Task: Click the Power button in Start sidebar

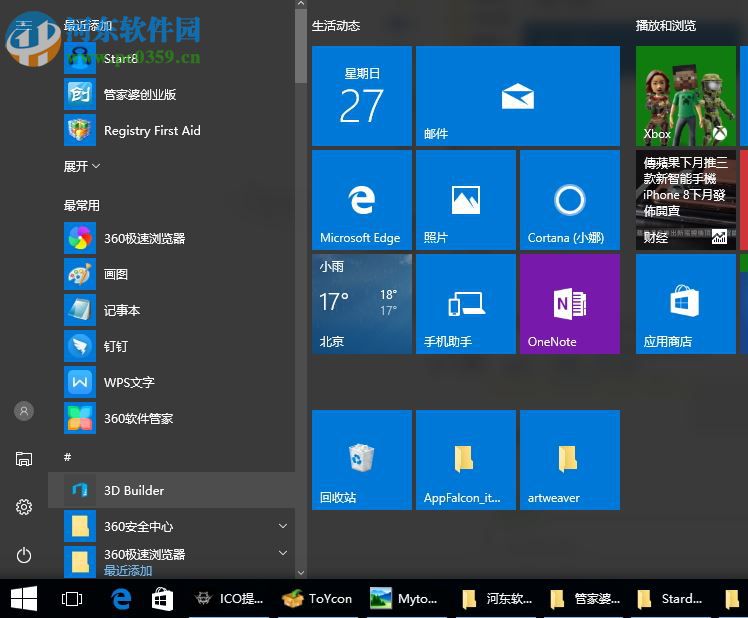Action: point(24,555)
